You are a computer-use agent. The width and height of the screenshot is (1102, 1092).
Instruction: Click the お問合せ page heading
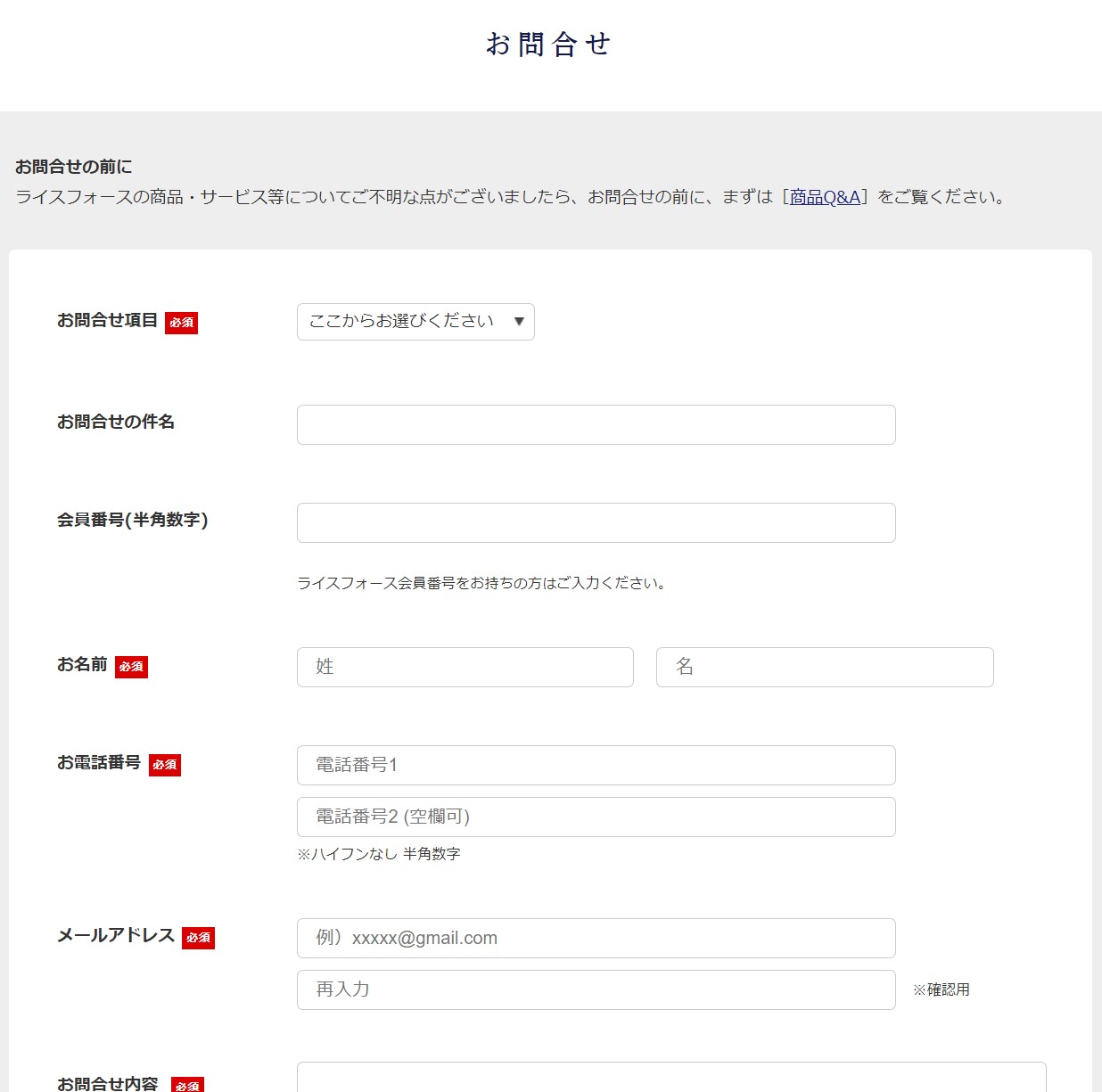click(548, 45)
